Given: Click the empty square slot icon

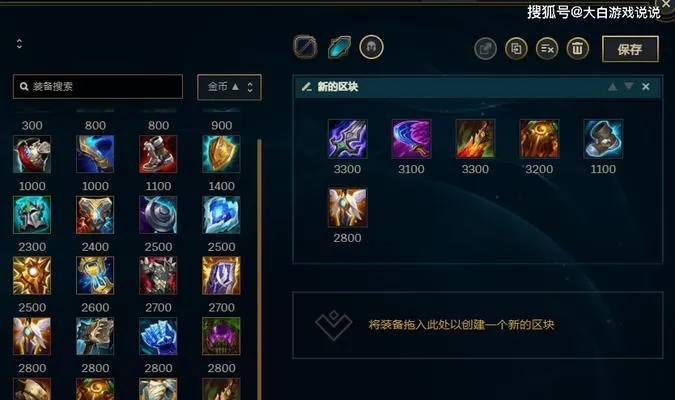Looking at the screenshot, I should (306, 47).
